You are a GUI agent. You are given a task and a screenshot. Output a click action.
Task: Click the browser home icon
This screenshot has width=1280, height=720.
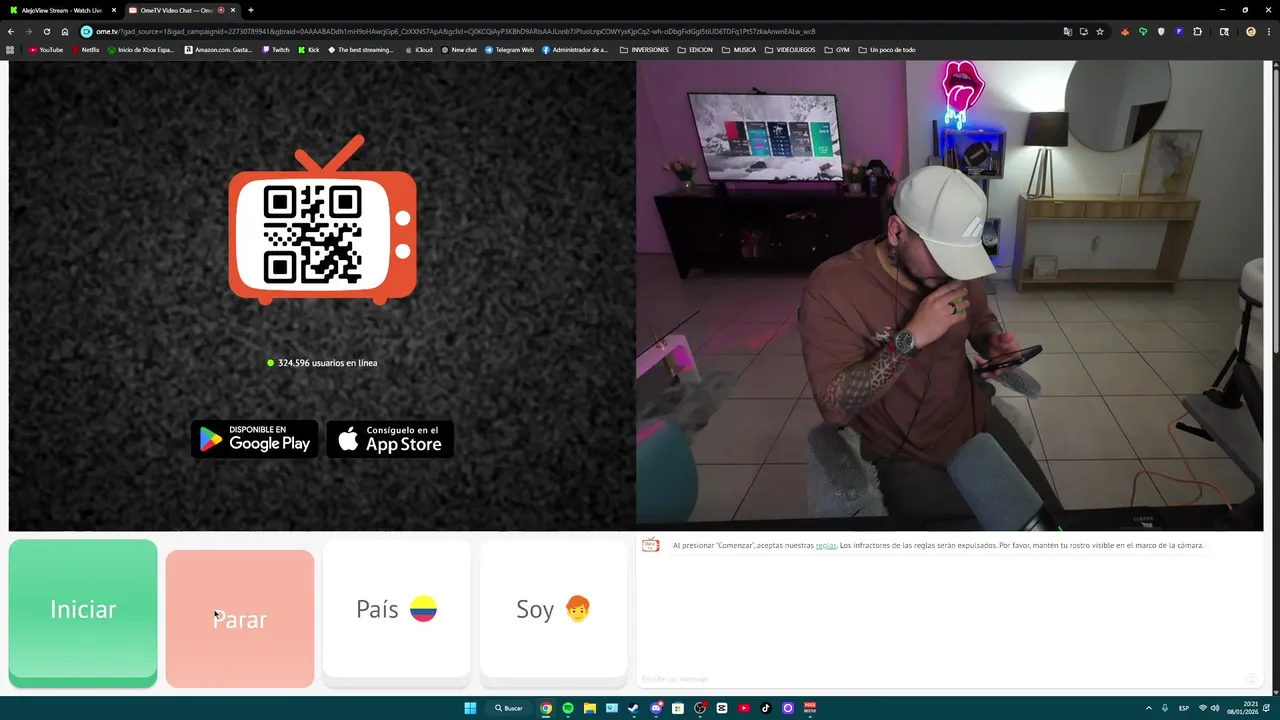pos(65,32)
